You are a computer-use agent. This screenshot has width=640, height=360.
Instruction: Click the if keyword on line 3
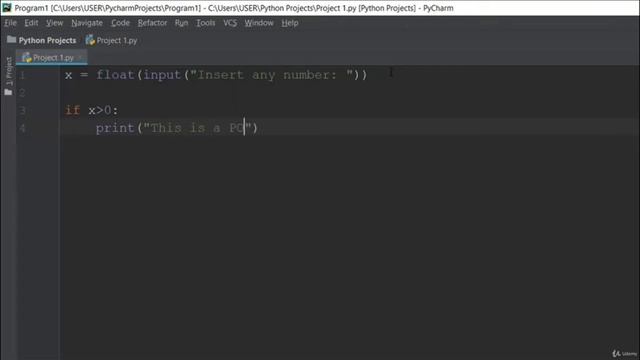(x=73, y=110)
